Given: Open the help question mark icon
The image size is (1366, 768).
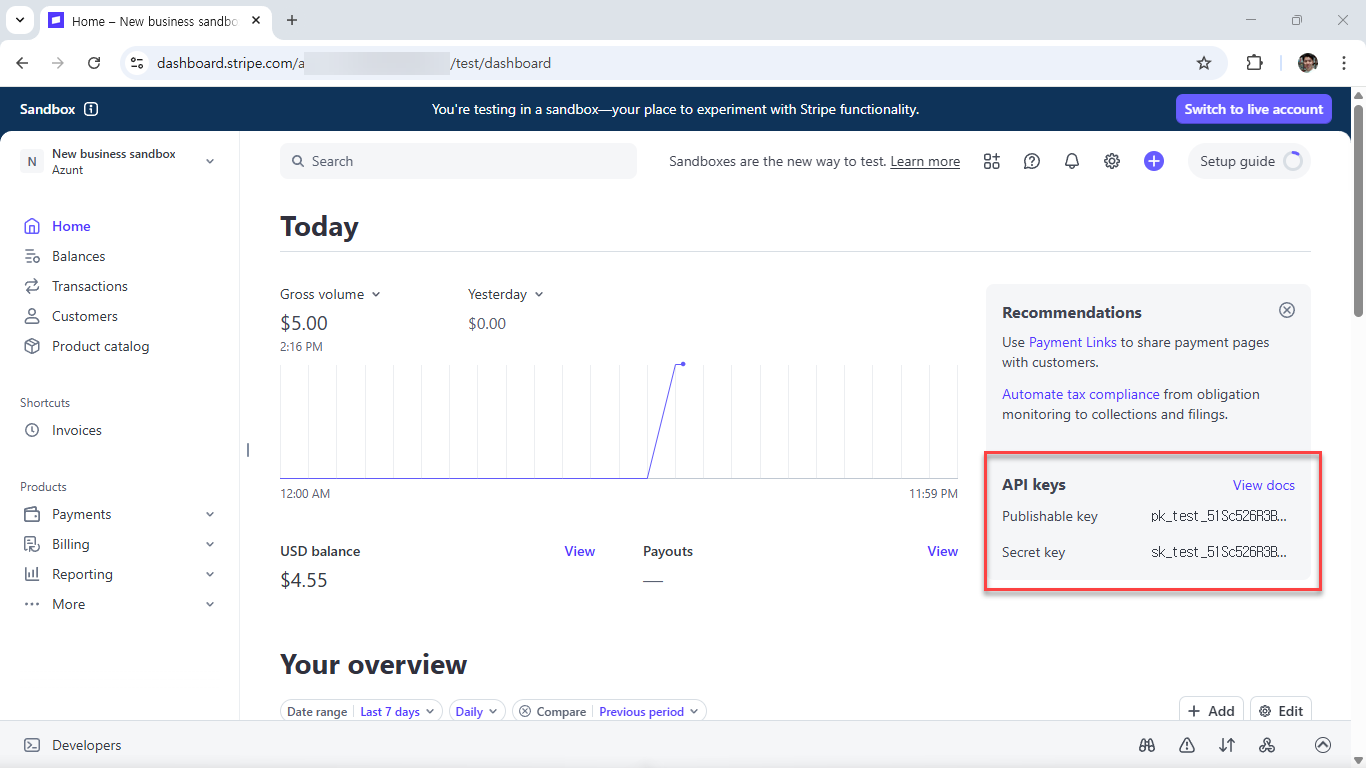Looking at the screenshot, I should [x=1032, y=161].
